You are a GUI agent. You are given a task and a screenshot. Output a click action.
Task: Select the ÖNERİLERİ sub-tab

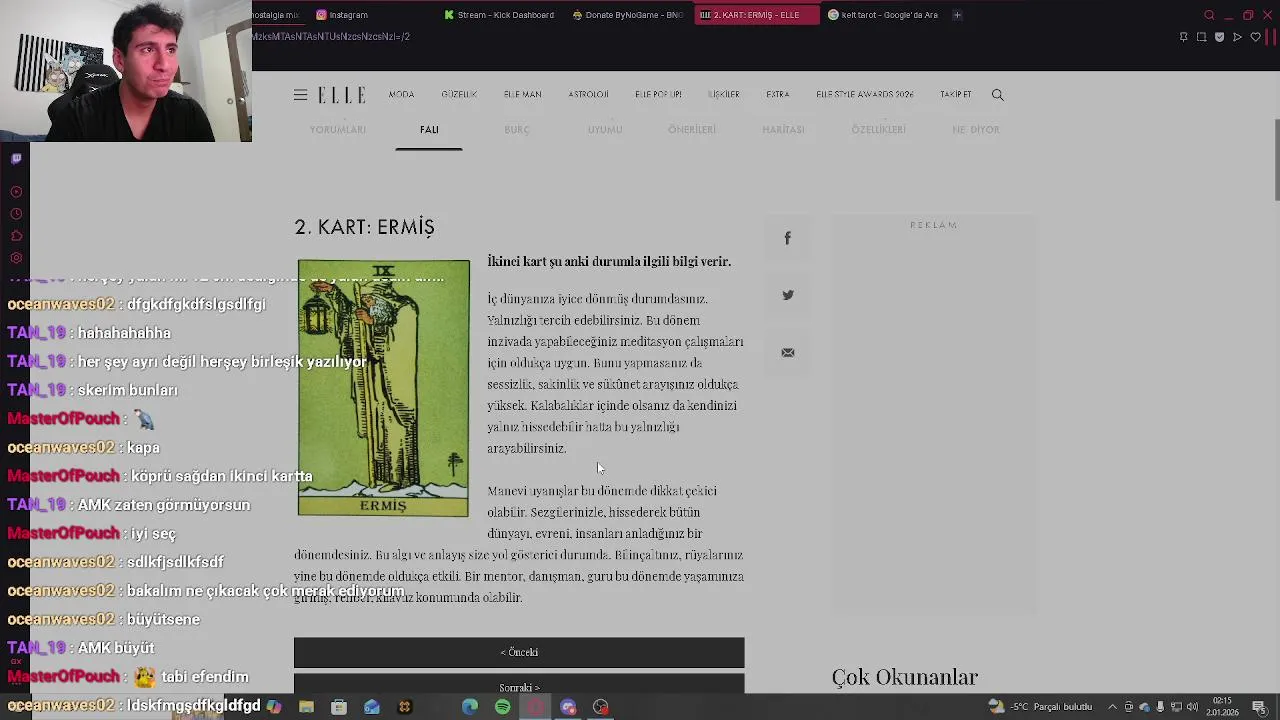[692, 130]
